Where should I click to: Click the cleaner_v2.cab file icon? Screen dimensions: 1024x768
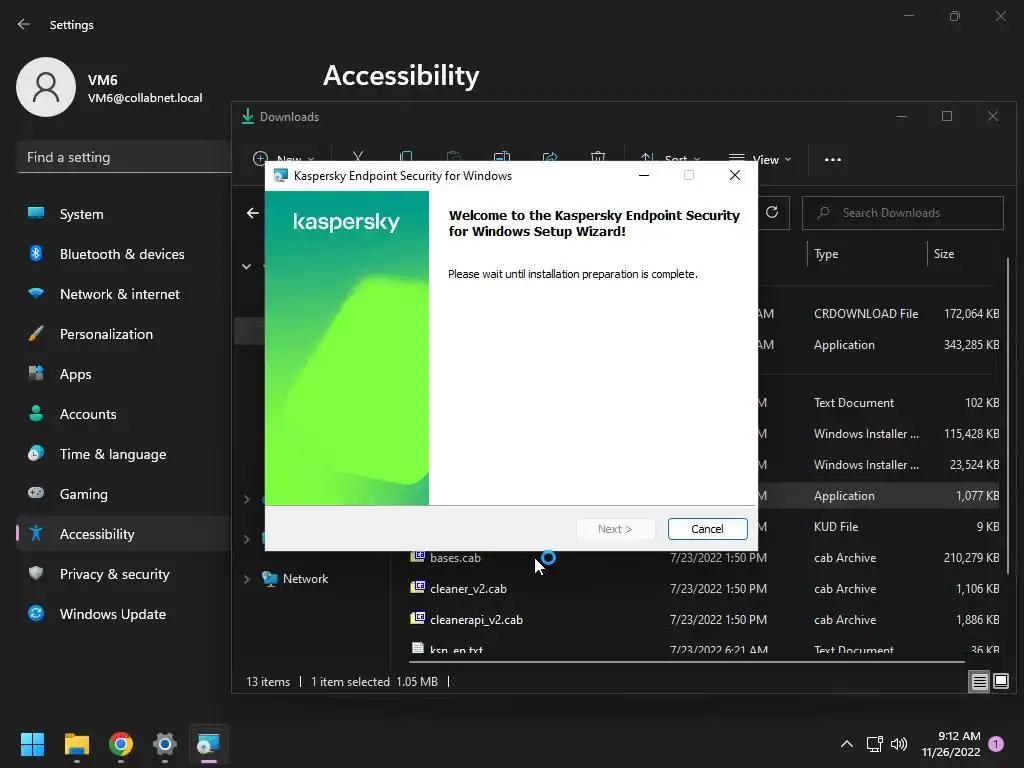click(417, 587)
